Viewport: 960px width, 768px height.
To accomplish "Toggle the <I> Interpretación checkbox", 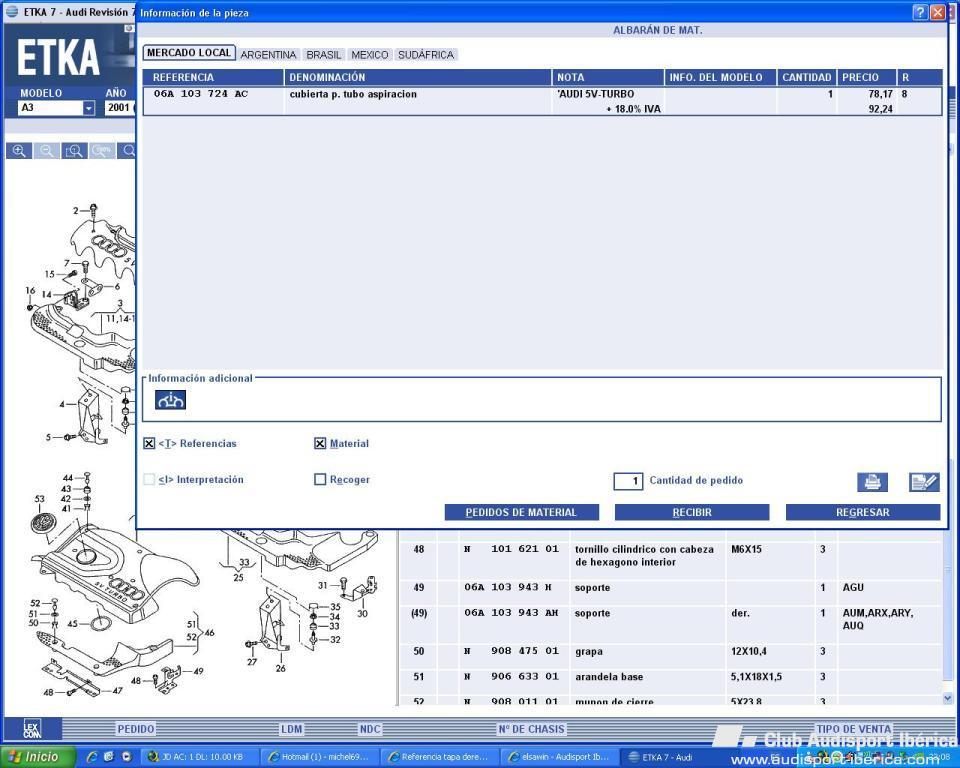I will (149, 480).
